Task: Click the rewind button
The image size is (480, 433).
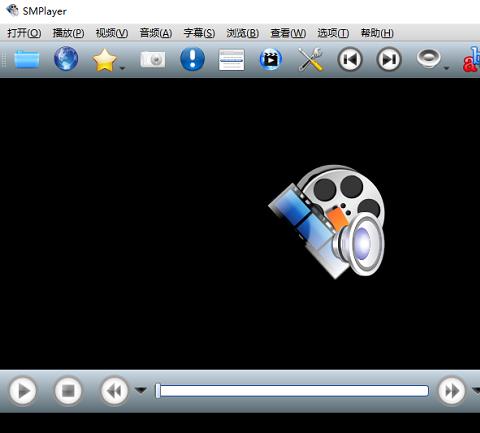Action: pyautogui.click(x=114, y=391)
